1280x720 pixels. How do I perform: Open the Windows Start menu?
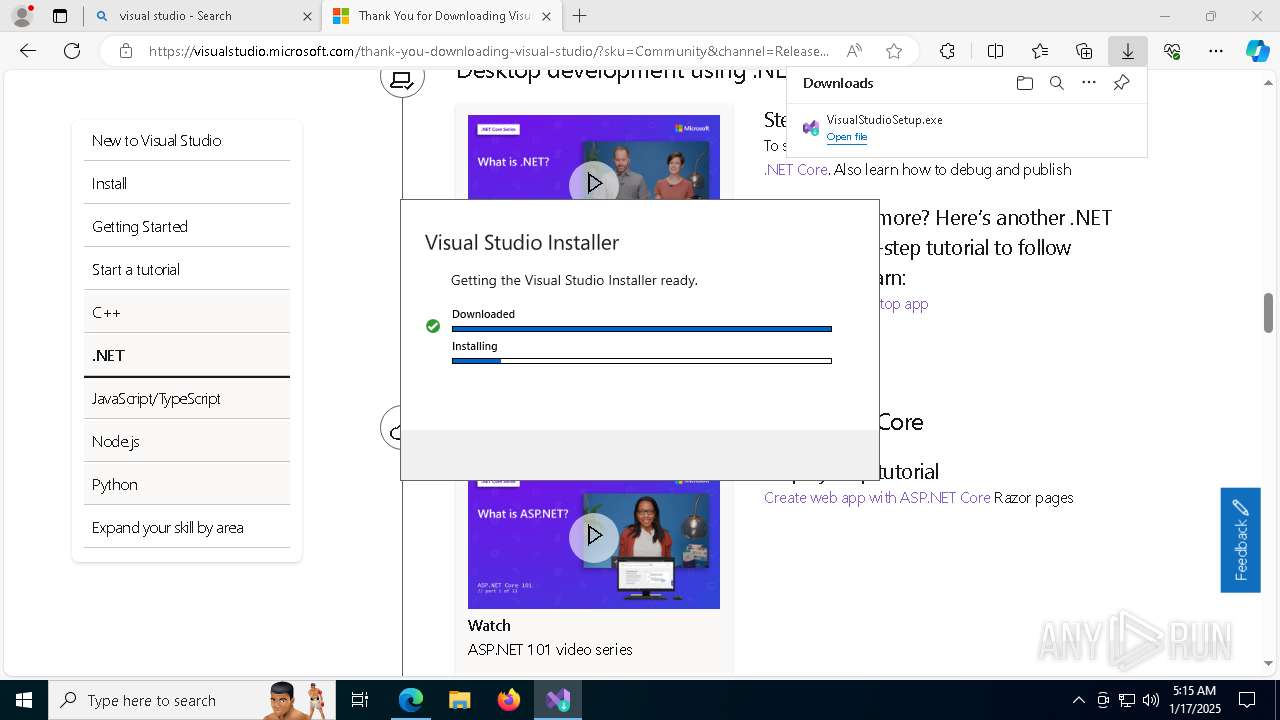[23, 700]
